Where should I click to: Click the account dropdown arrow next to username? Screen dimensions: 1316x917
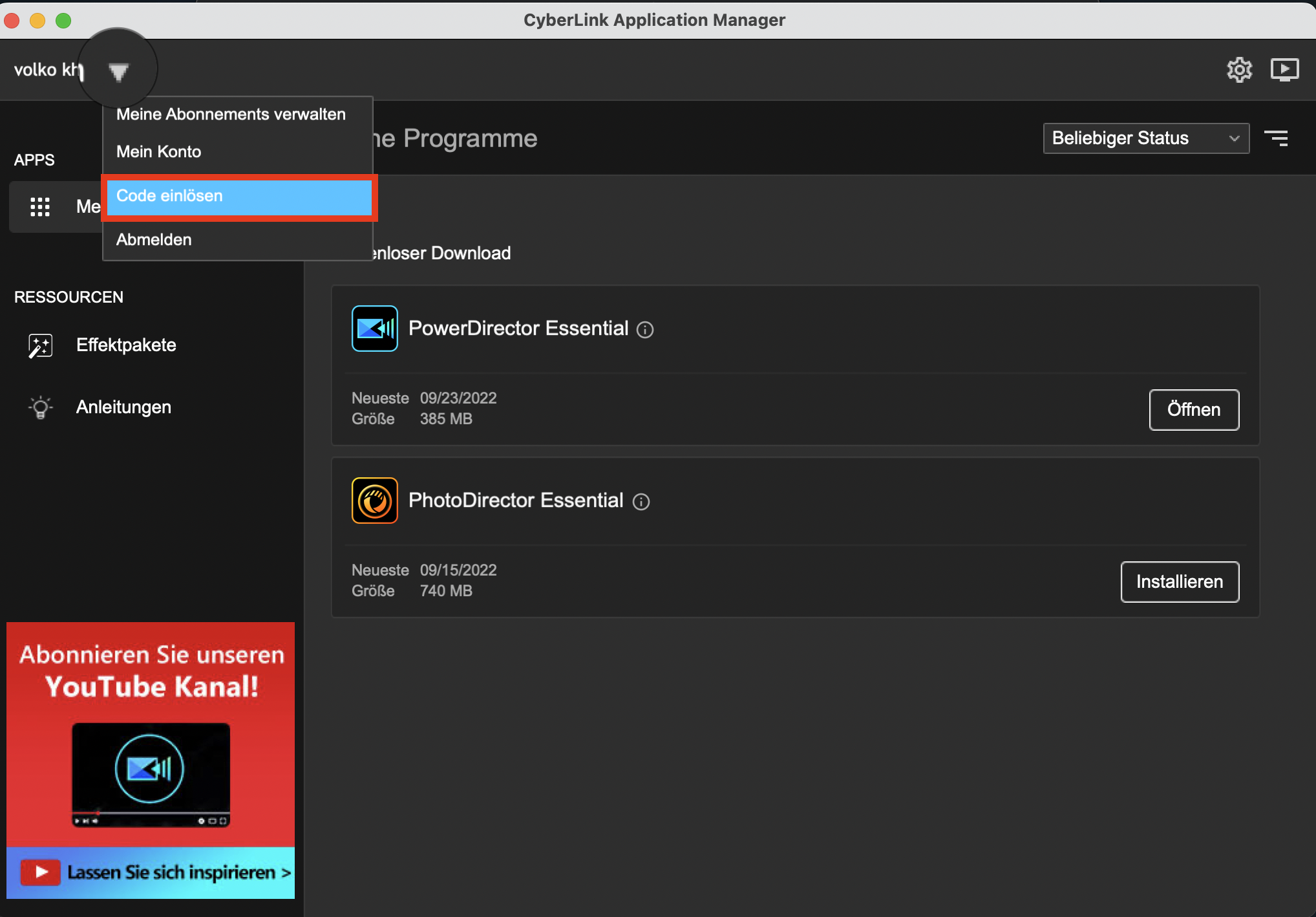[x=118, y=72]
